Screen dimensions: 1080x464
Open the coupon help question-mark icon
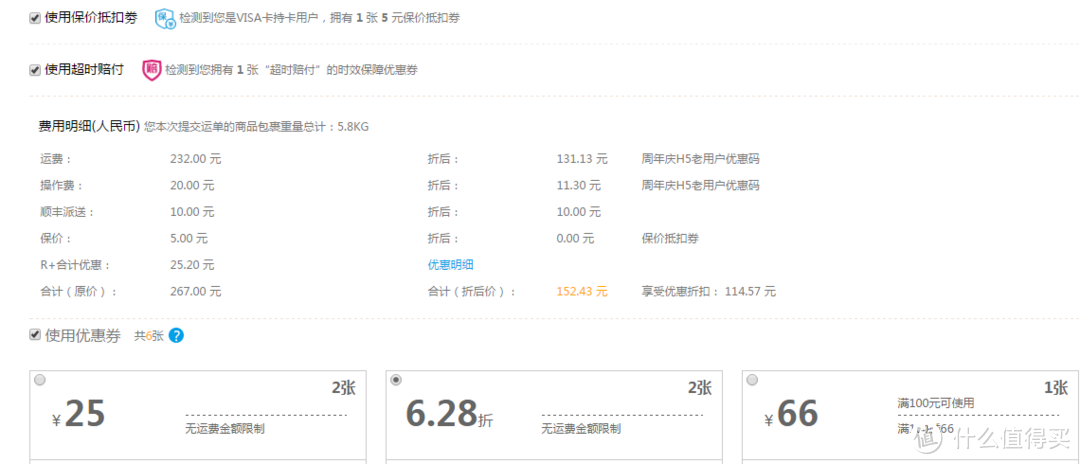pyautogui.click(x=176, y=335)
